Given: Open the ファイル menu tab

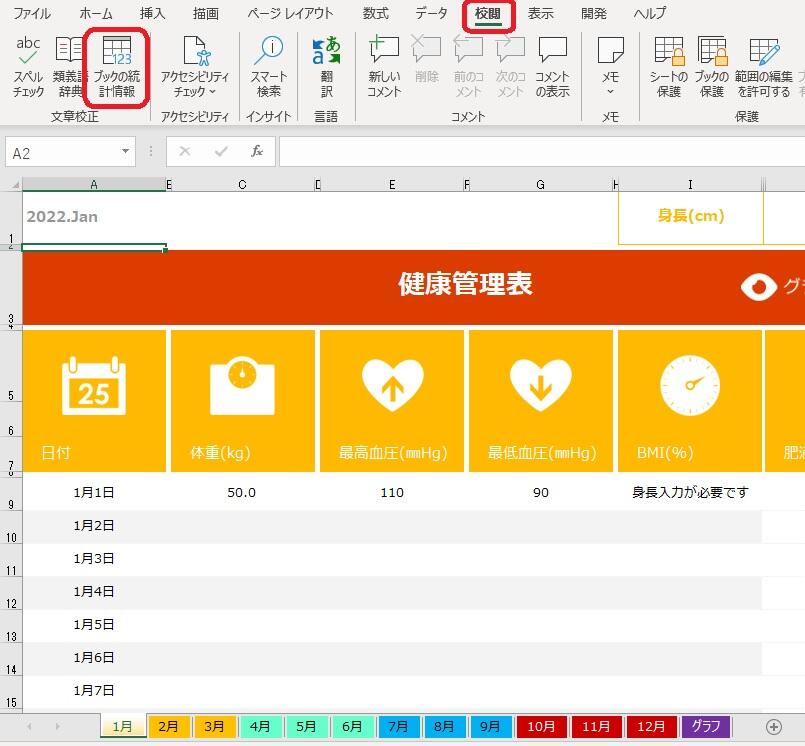Looking at the screenshot, I should pyautogui.click(x=32, y=14).
